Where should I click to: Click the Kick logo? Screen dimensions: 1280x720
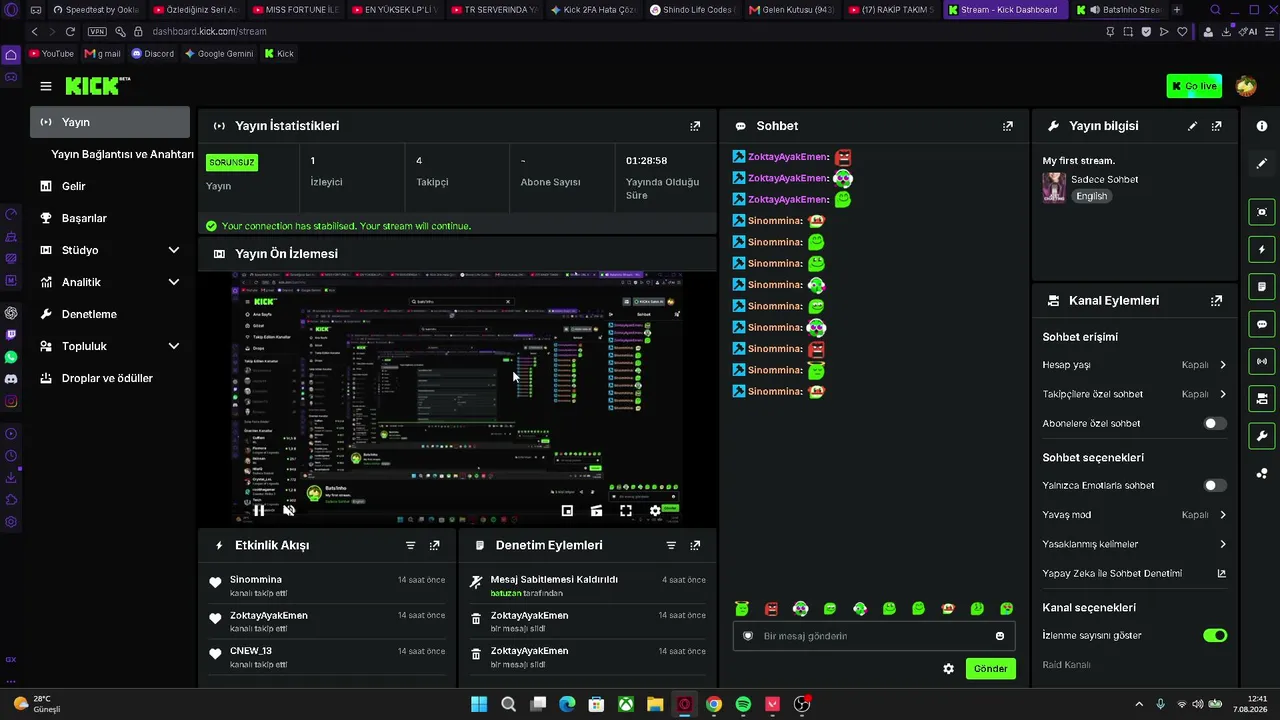click(x=98, y=86)
